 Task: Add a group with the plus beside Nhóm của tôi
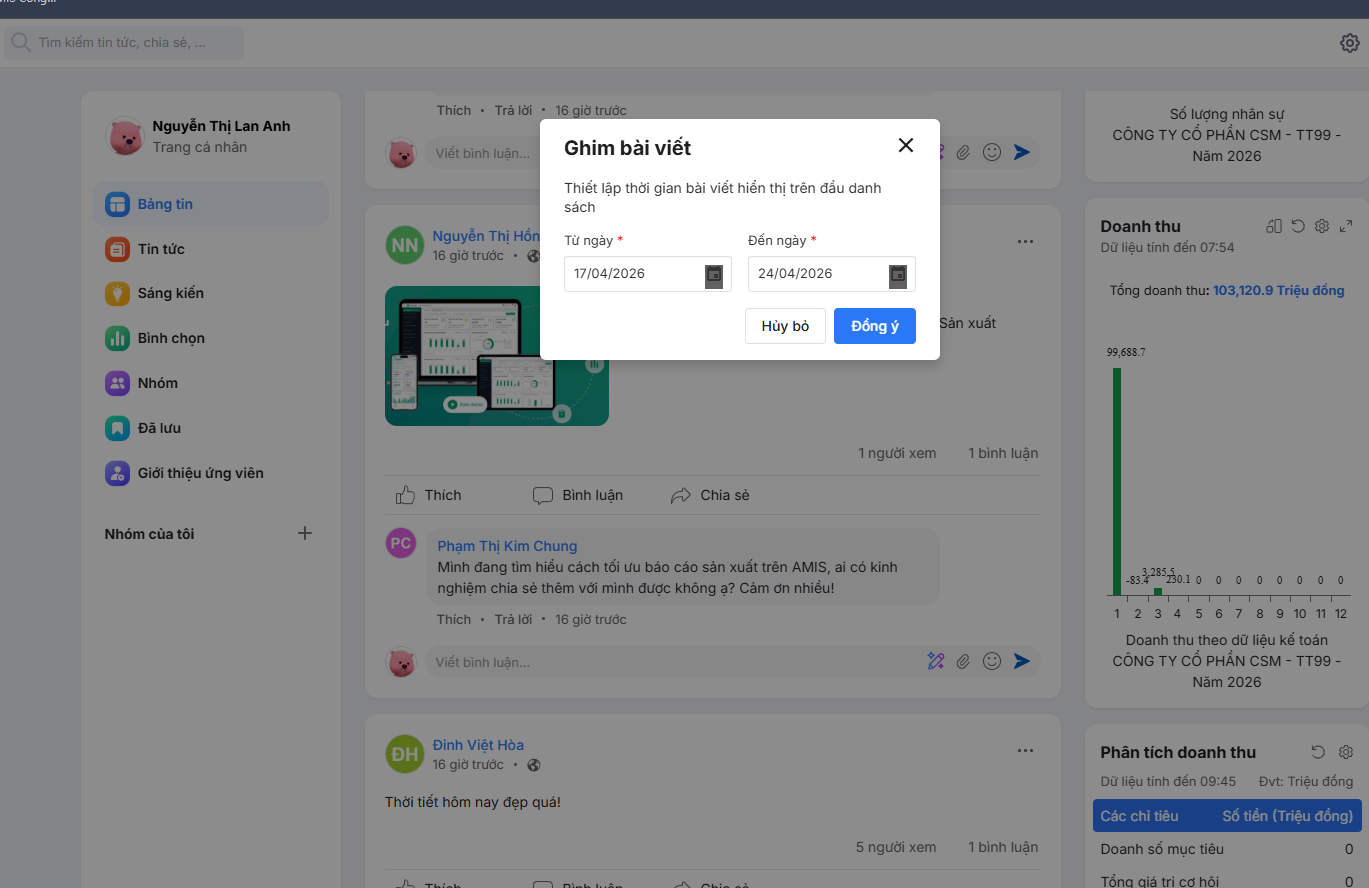(x=305, y=533)
